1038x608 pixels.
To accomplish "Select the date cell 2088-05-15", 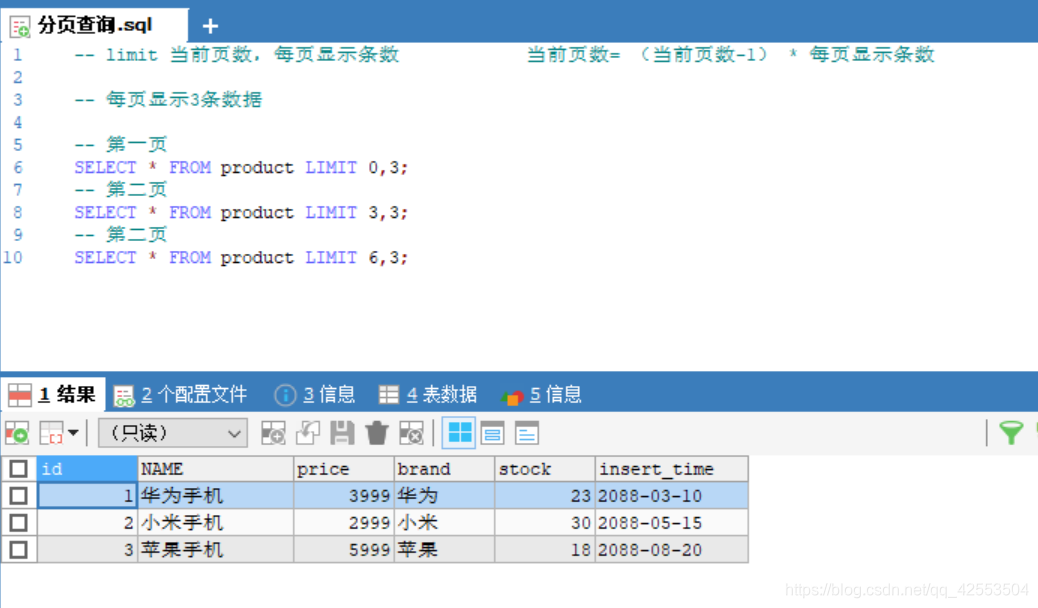I will click(672, 523).
